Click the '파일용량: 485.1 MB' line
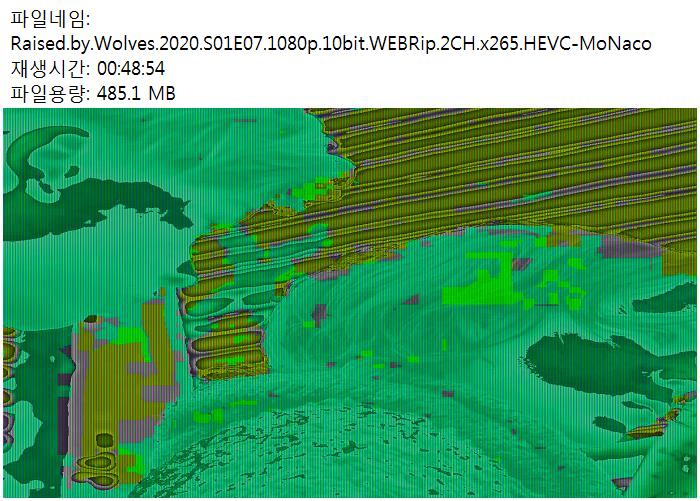 pos(93,93)
